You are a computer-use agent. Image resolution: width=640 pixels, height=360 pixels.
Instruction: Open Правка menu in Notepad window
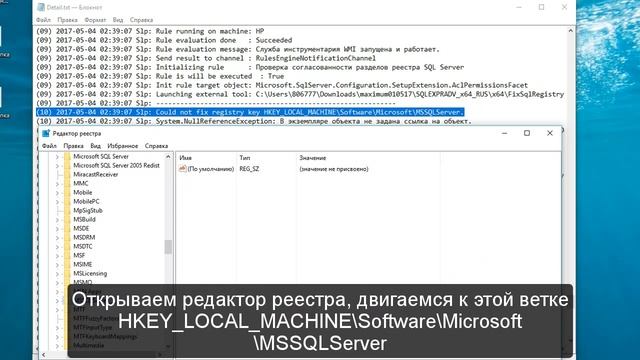click(x=67, y=20)
